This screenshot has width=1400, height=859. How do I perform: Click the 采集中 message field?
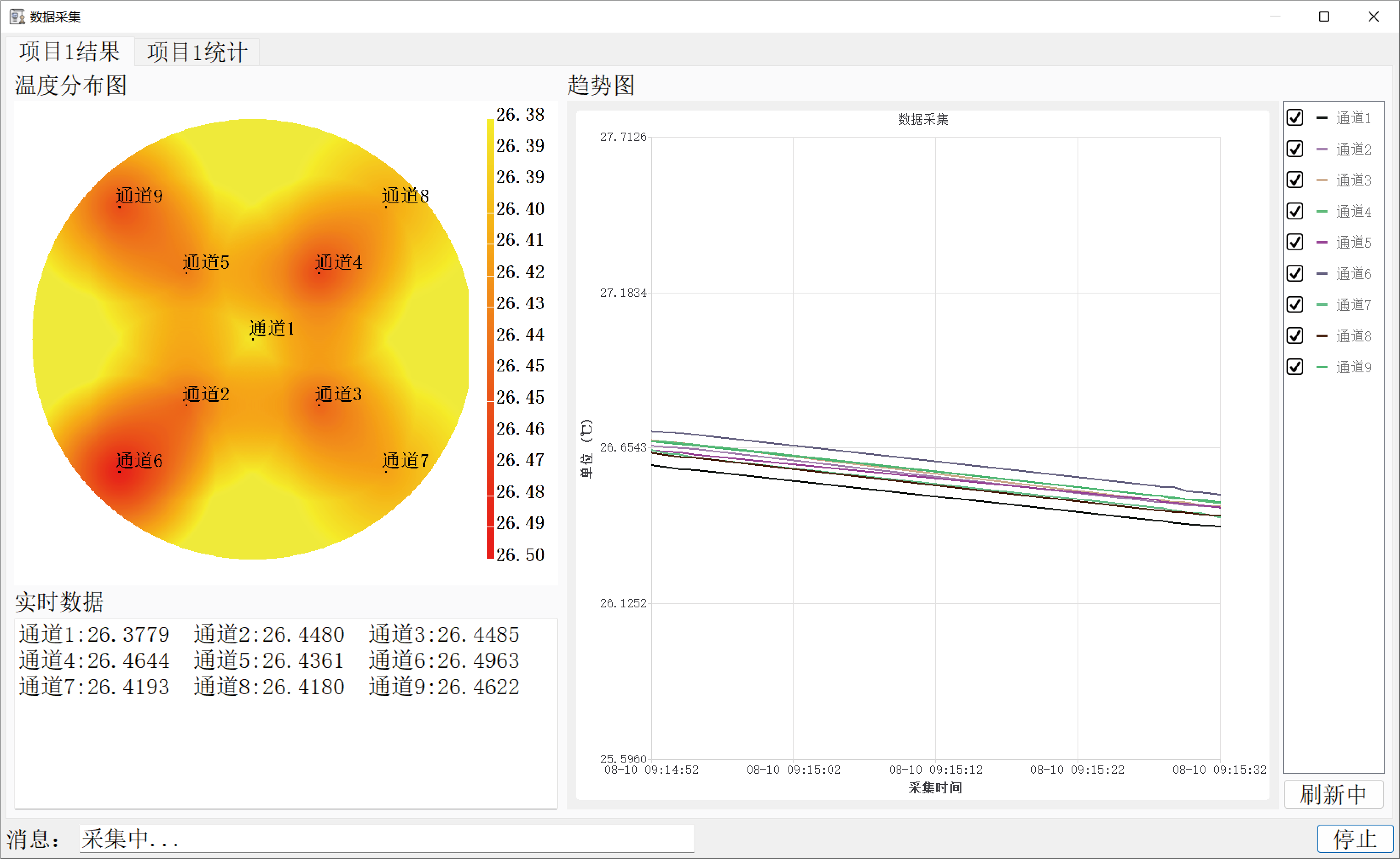[x=386, y=839]
